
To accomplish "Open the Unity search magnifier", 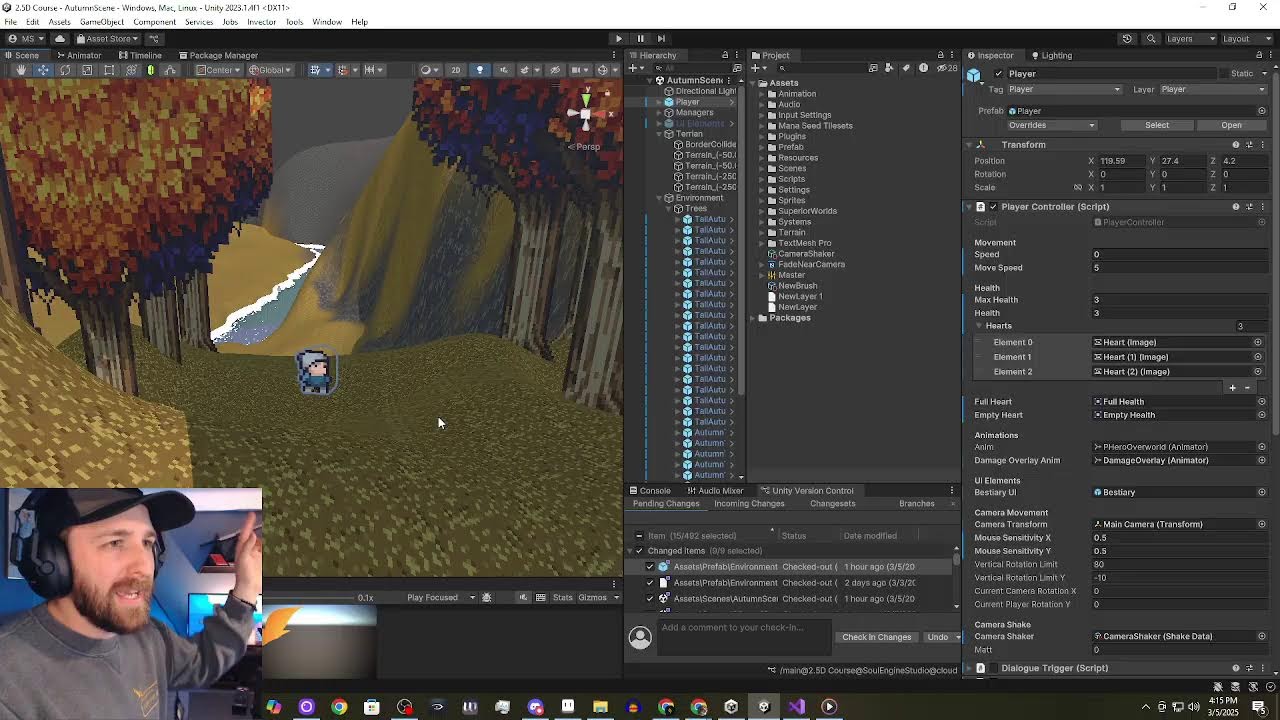I will (1151, 38).
